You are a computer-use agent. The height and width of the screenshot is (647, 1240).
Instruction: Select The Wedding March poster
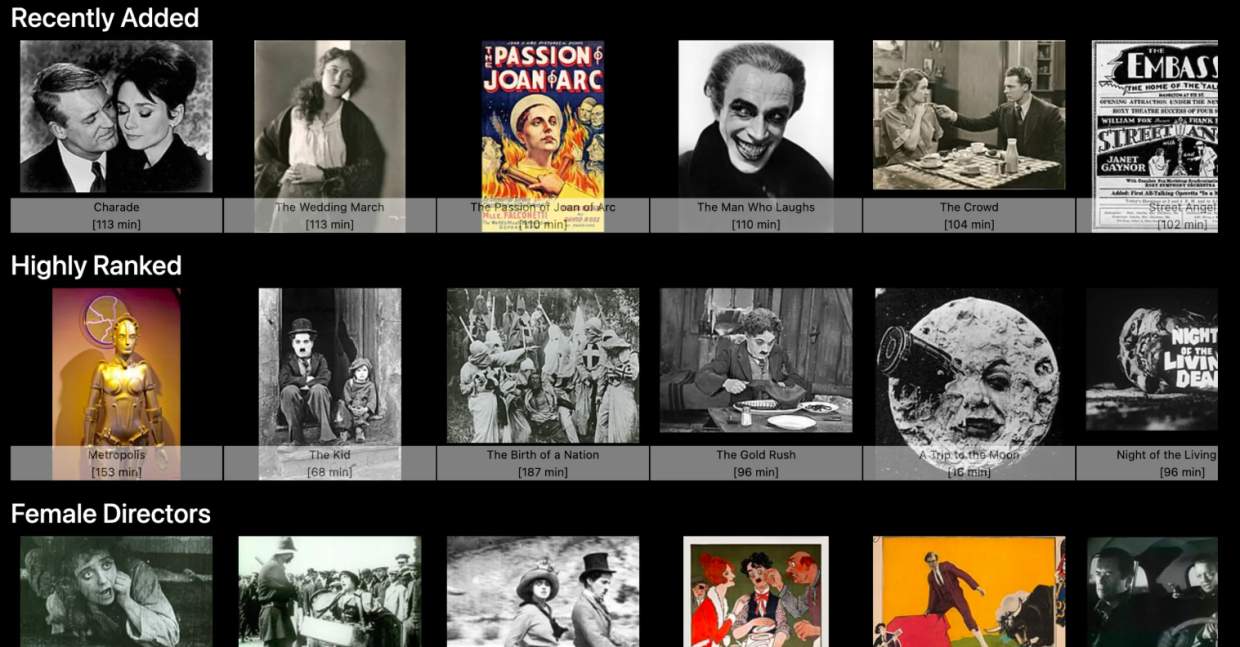click(x=330, y=115)
